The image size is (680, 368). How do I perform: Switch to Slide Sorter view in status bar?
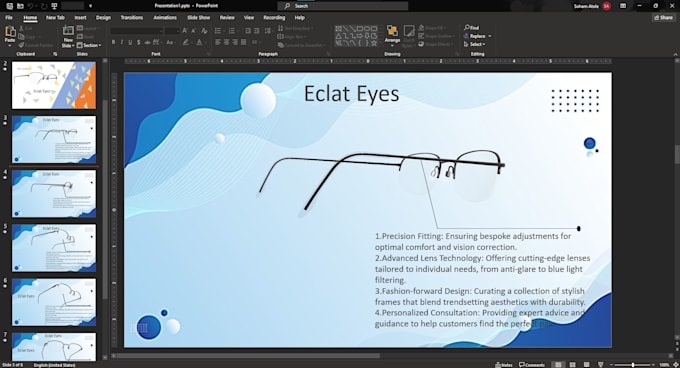pyautogui.click(x=572, y=365)
